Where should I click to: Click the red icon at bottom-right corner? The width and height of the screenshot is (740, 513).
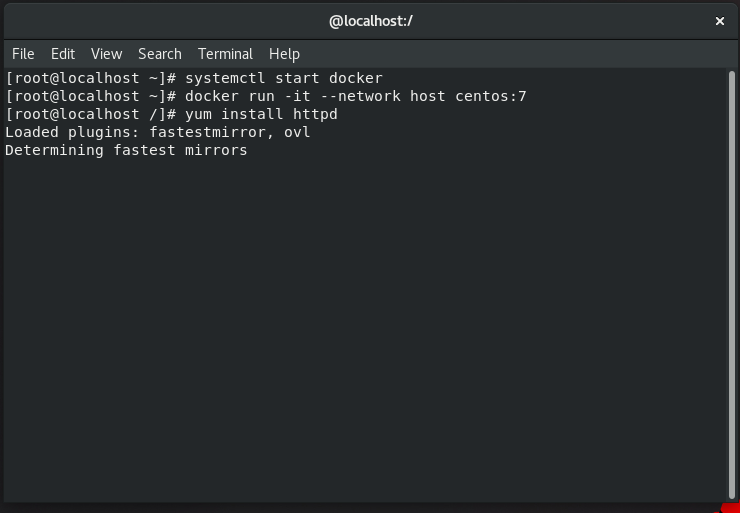730,508
